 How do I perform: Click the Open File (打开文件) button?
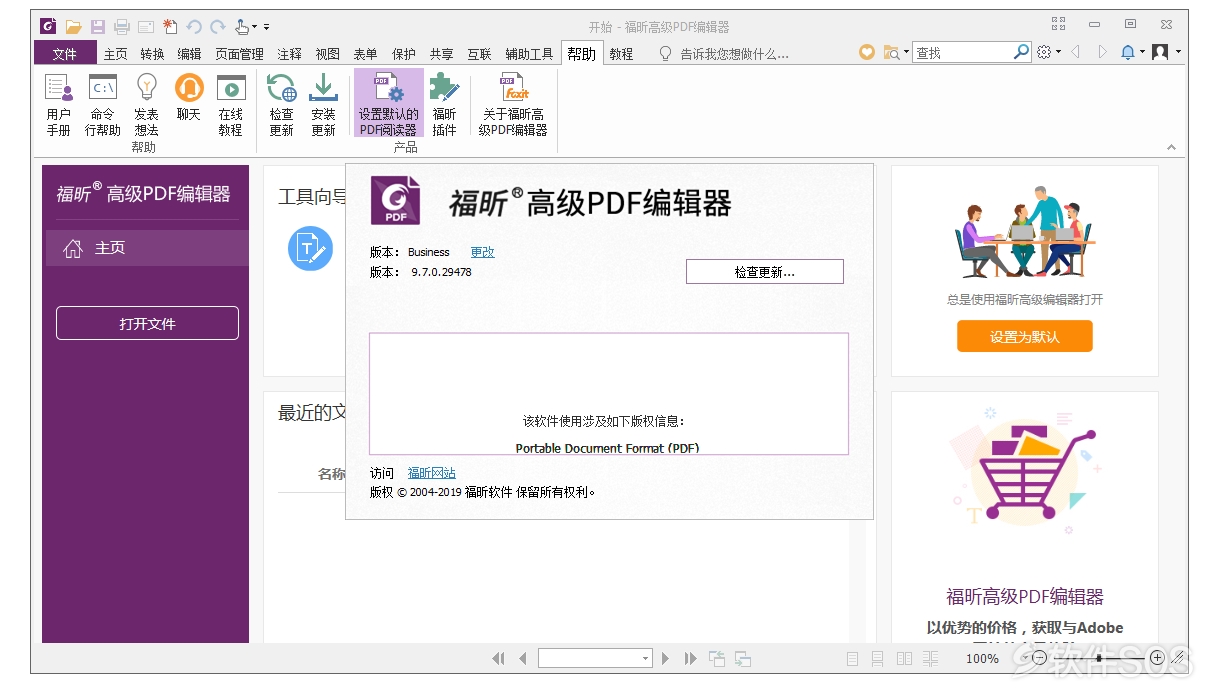(147, 323)
